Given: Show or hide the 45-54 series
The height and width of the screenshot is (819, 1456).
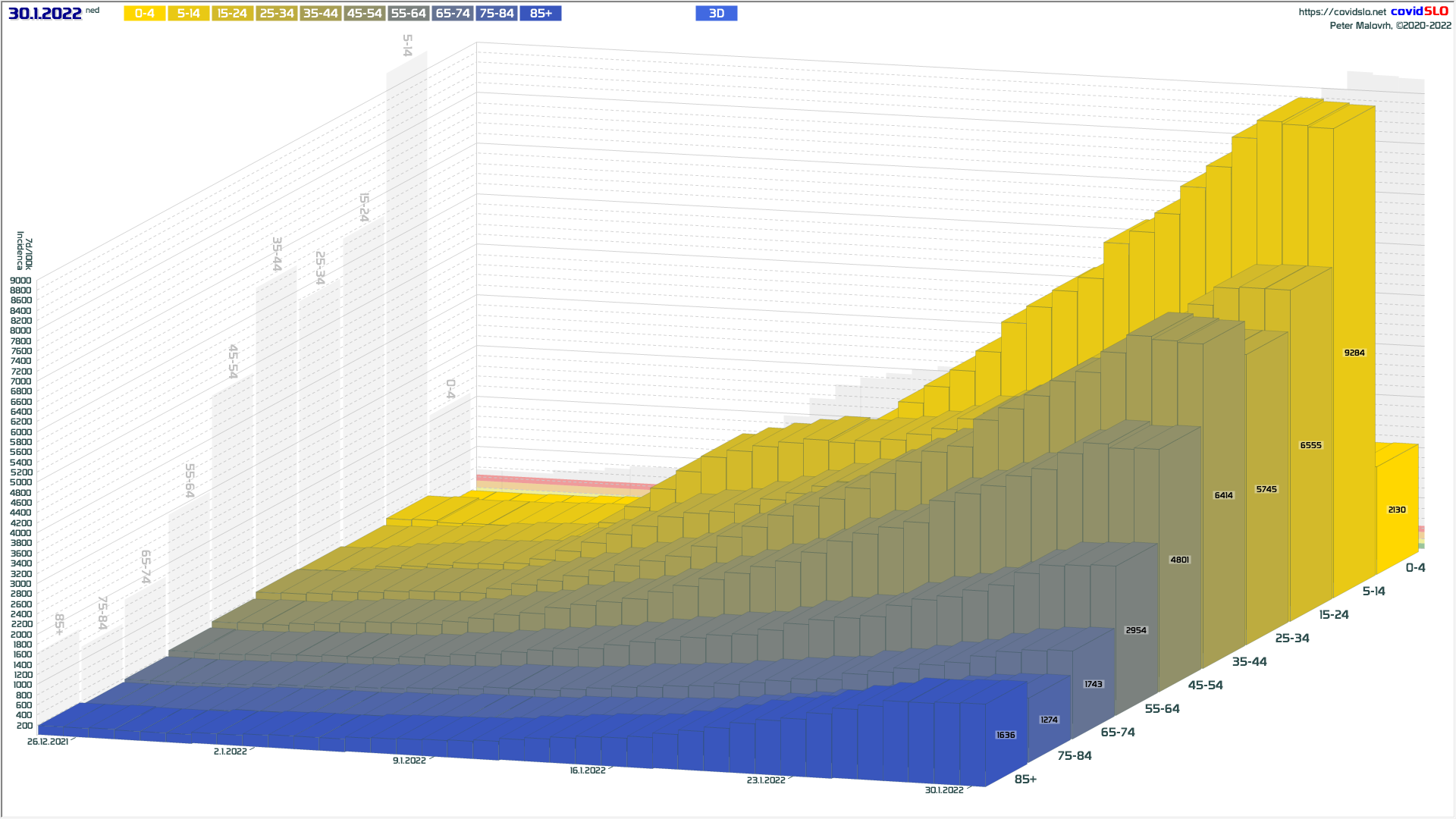Looking at the screenshot, I should tap(364, 14).
